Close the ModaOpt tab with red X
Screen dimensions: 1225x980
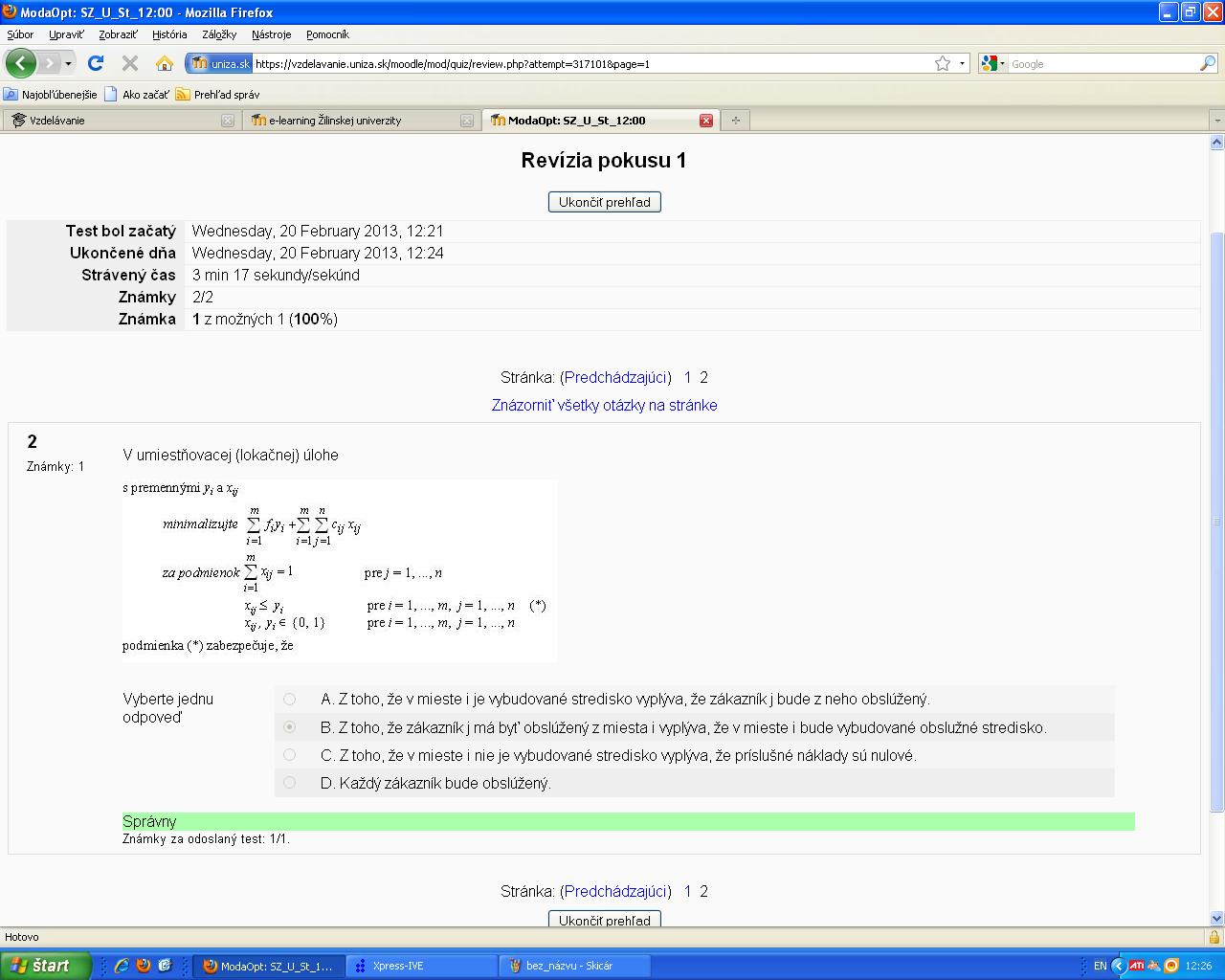[706, 121]
